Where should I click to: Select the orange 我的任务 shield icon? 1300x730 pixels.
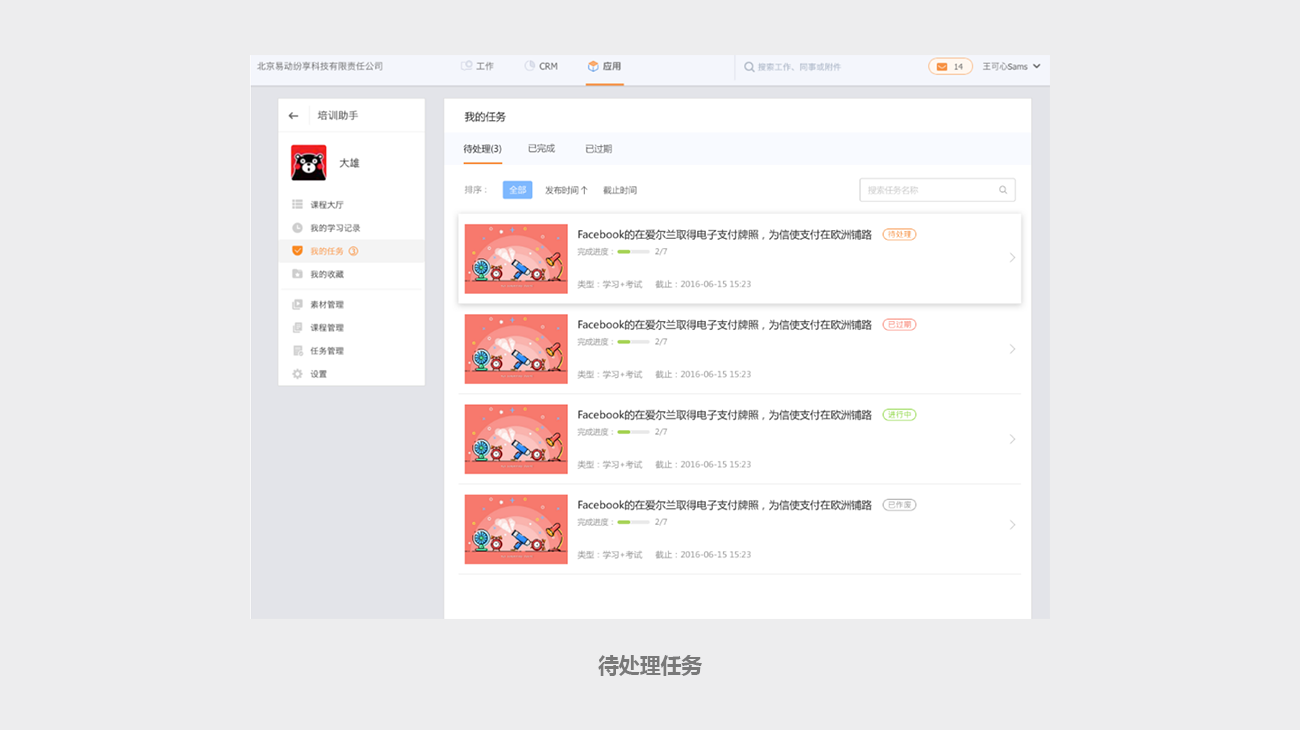coord(297,251)
